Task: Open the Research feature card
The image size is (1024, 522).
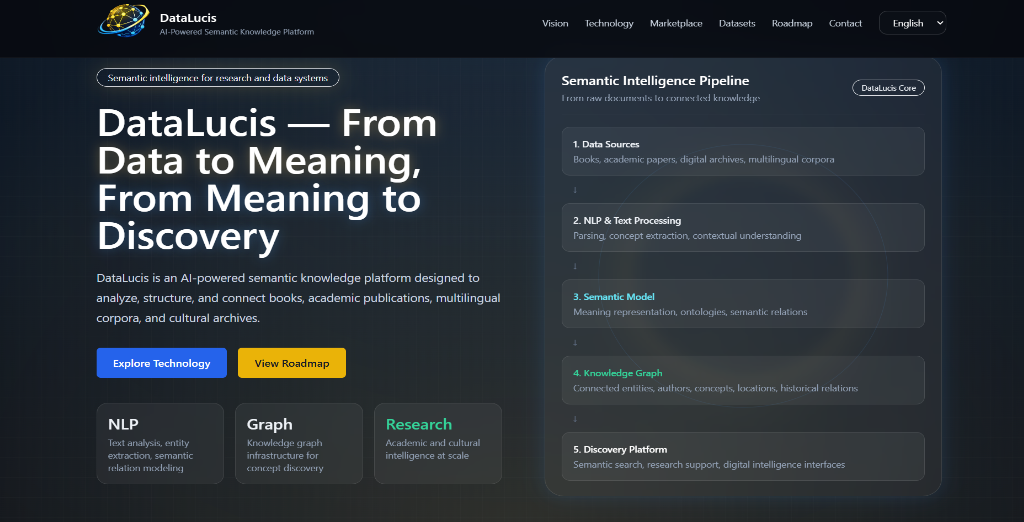Action: coord(438,443)
